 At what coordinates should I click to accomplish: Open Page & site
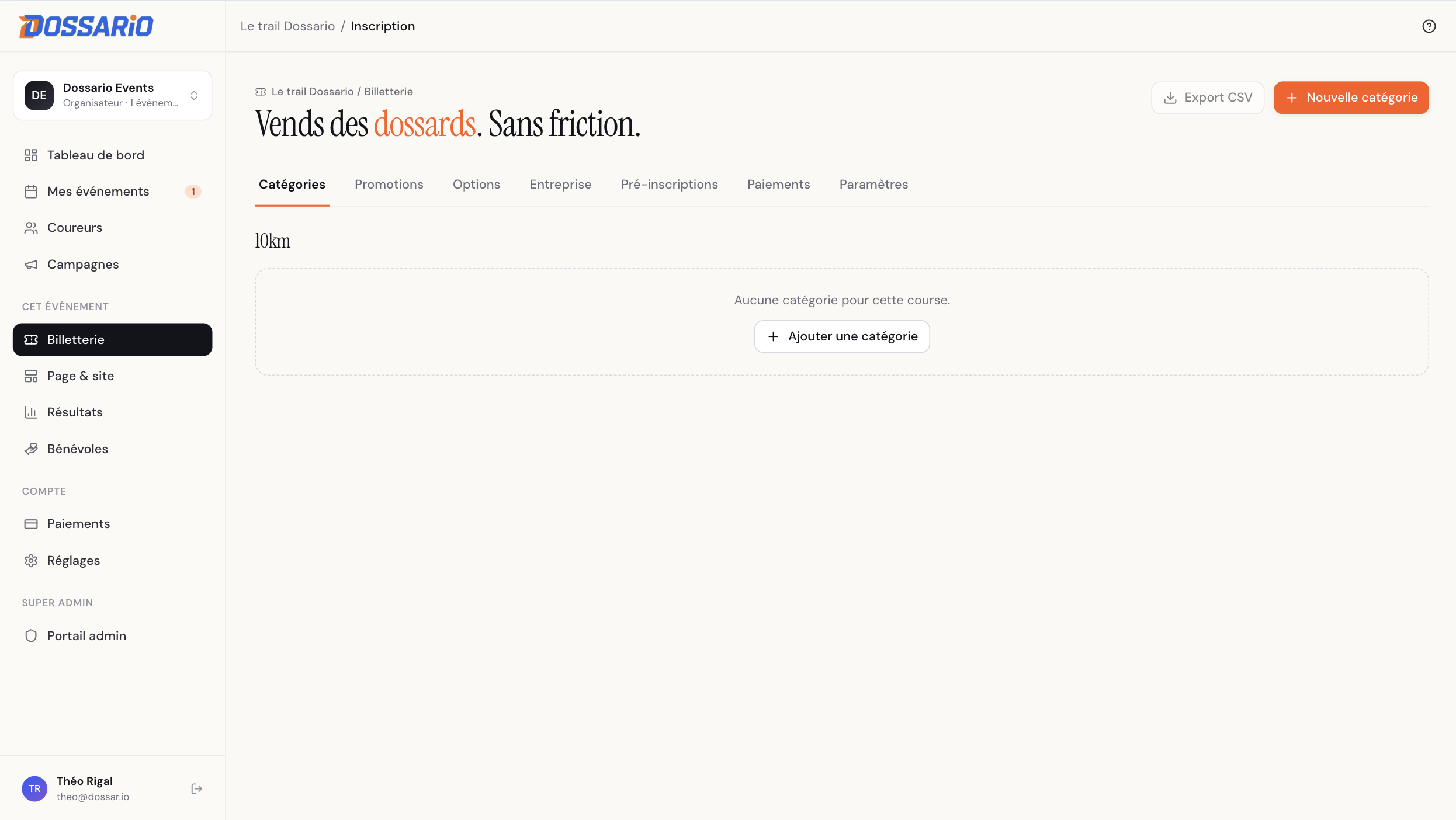click(x=112, y=376)
